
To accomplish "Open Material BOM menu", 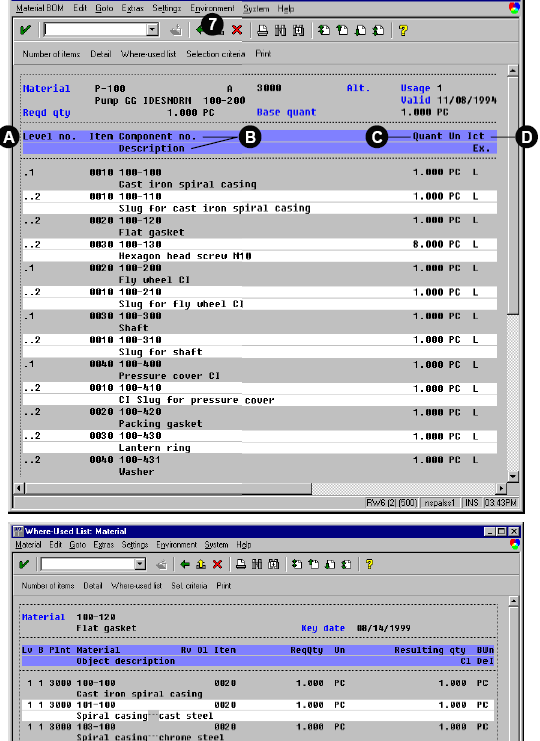I will 40,8.
